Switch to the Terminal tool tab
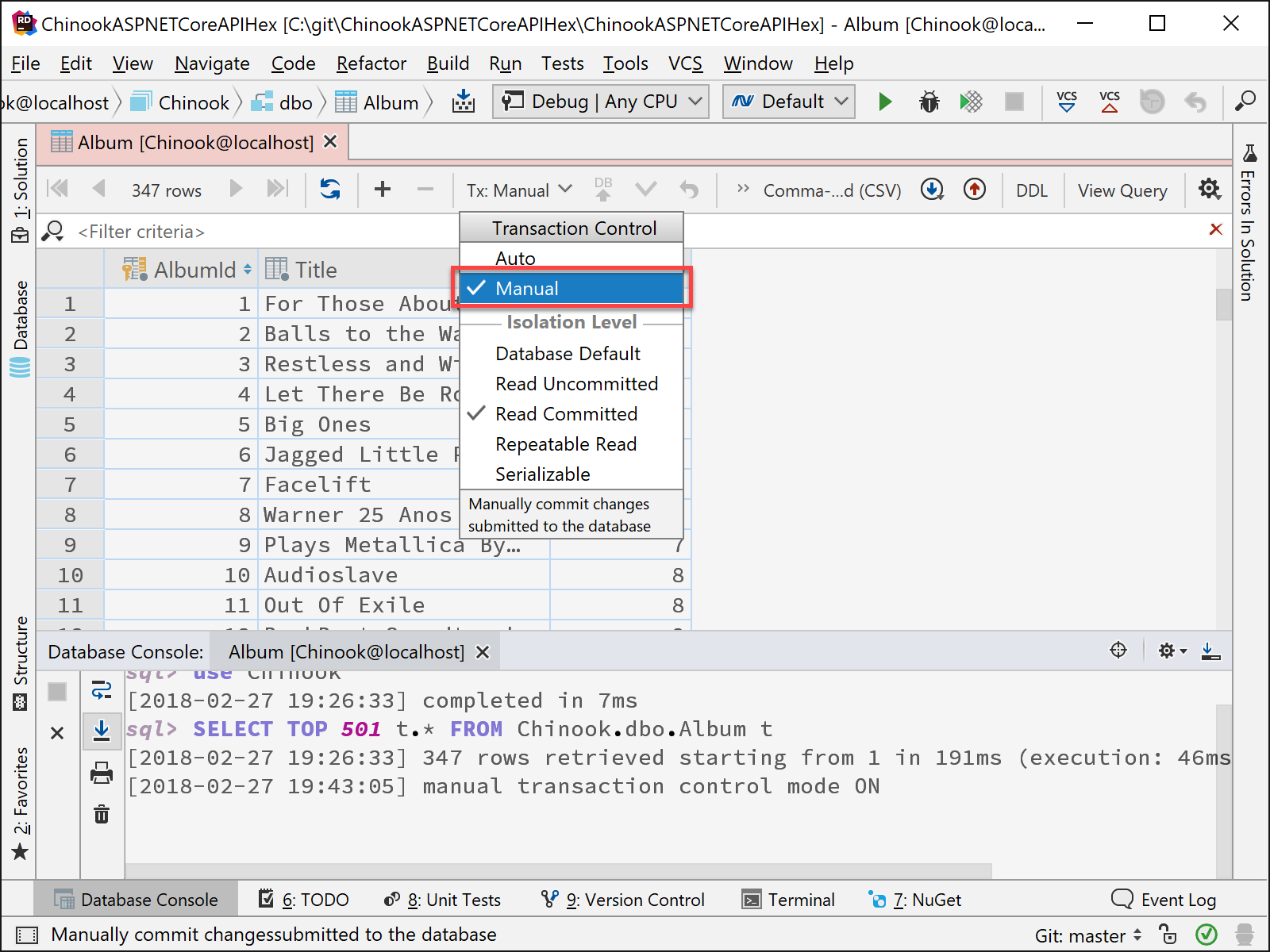The image size is (1270, 952). pyautogui.click(x=788, y=900)
